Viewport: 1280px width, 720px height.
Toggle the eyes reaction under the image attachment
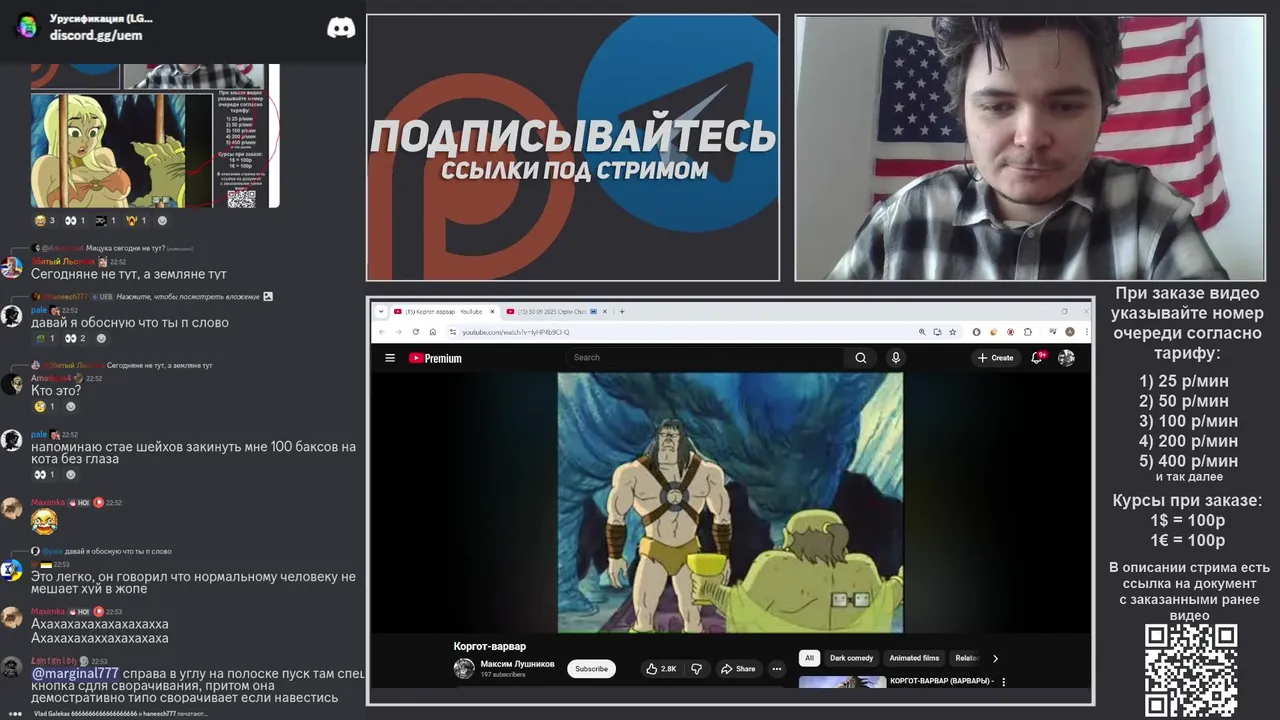pos(75,221)
